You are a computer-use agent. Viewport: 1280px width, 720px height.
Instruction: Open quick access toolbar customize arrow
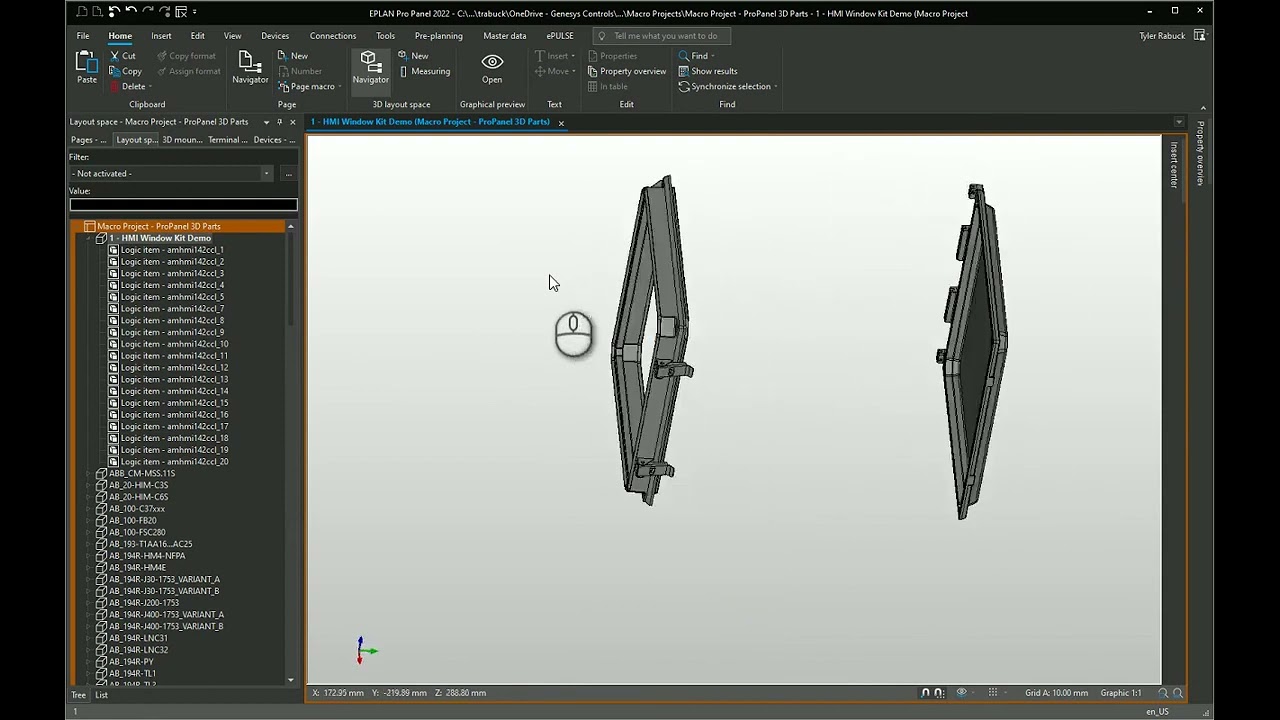click(x=194, y=11)
